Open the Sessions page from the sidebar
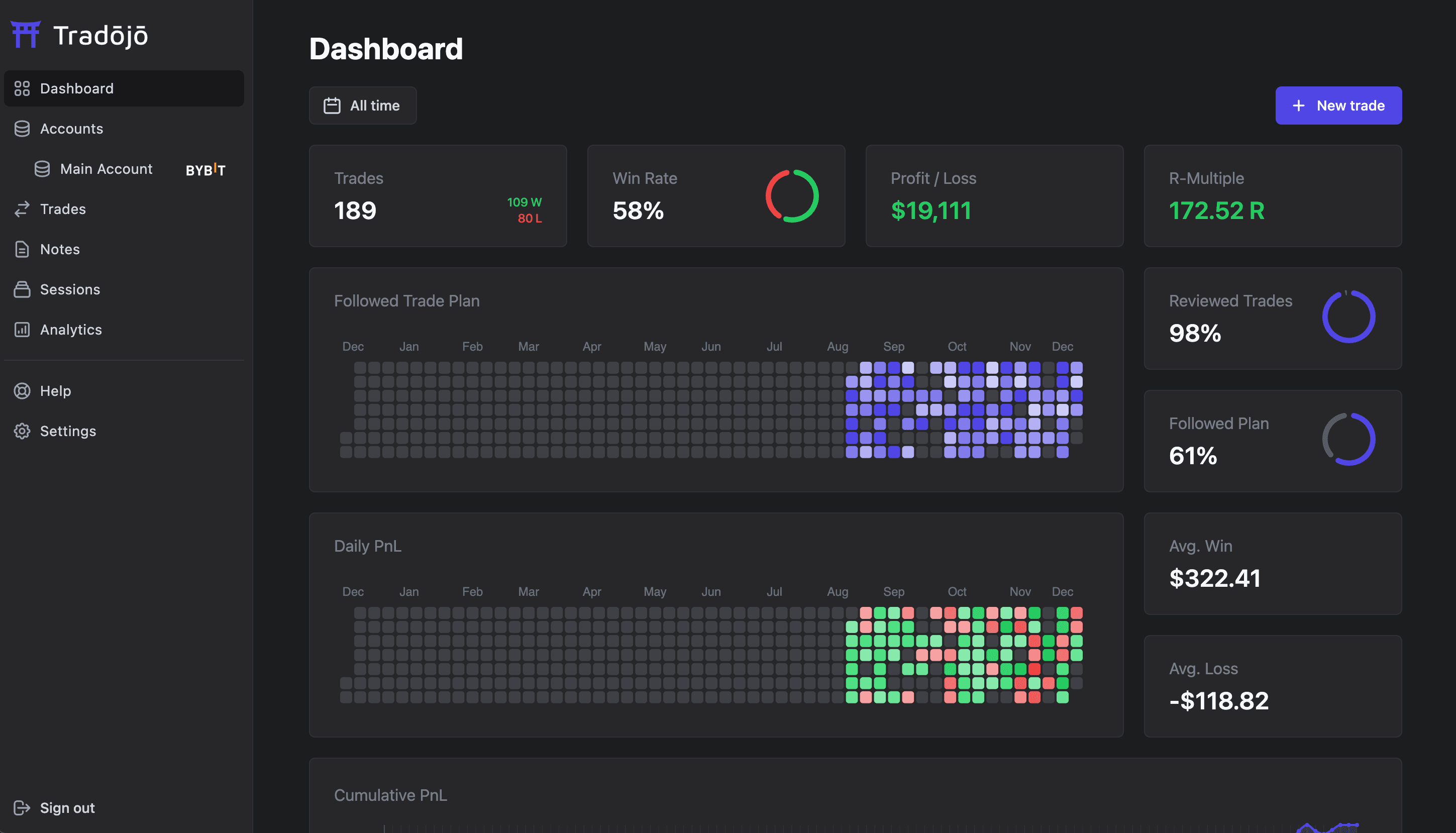The image size is (1456, 833). click(x=70, y=289)
